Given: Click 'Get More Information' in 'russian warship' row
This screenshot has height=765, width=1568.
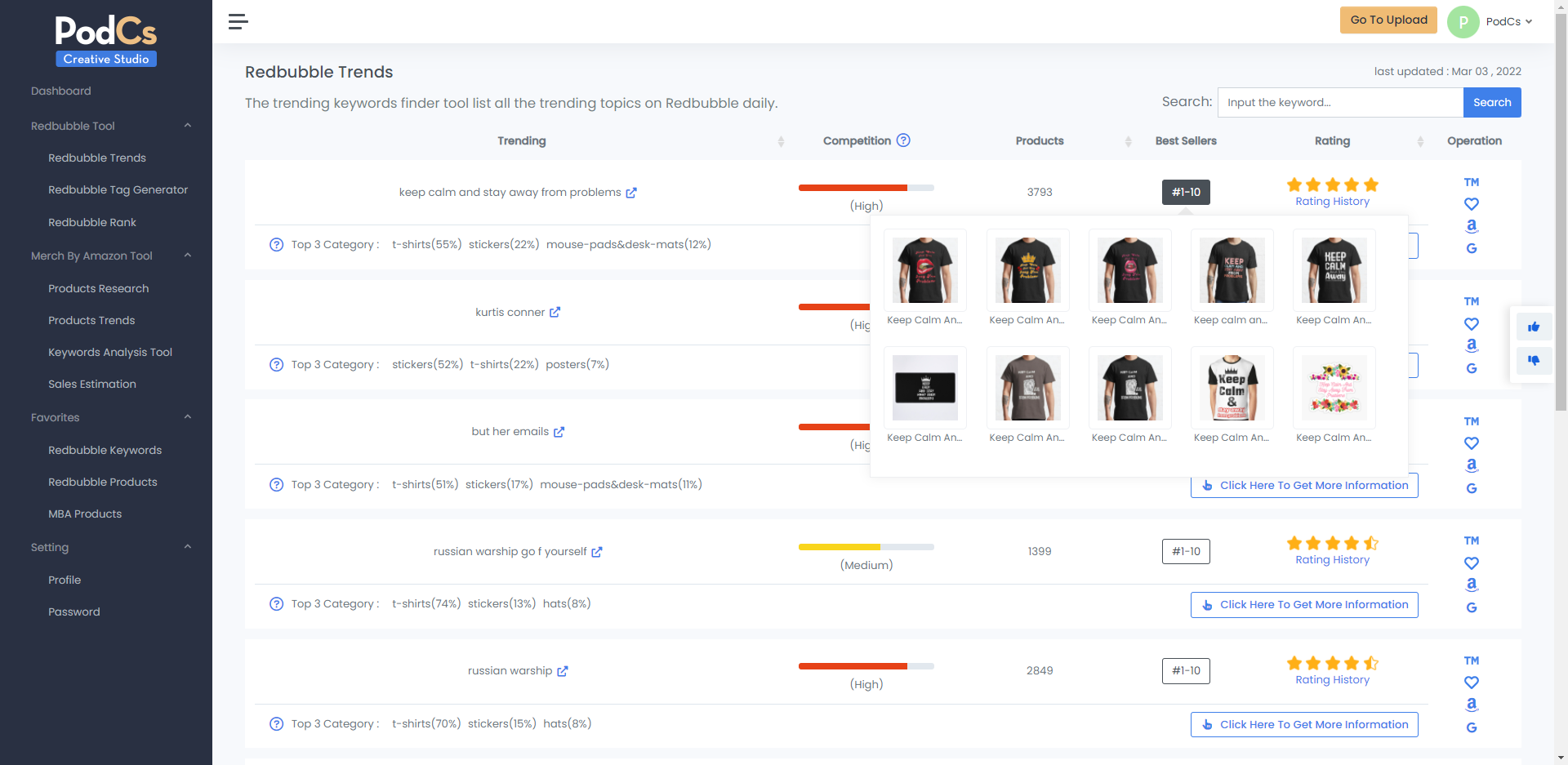Looking at the screenshot, I should (1304, 725).
